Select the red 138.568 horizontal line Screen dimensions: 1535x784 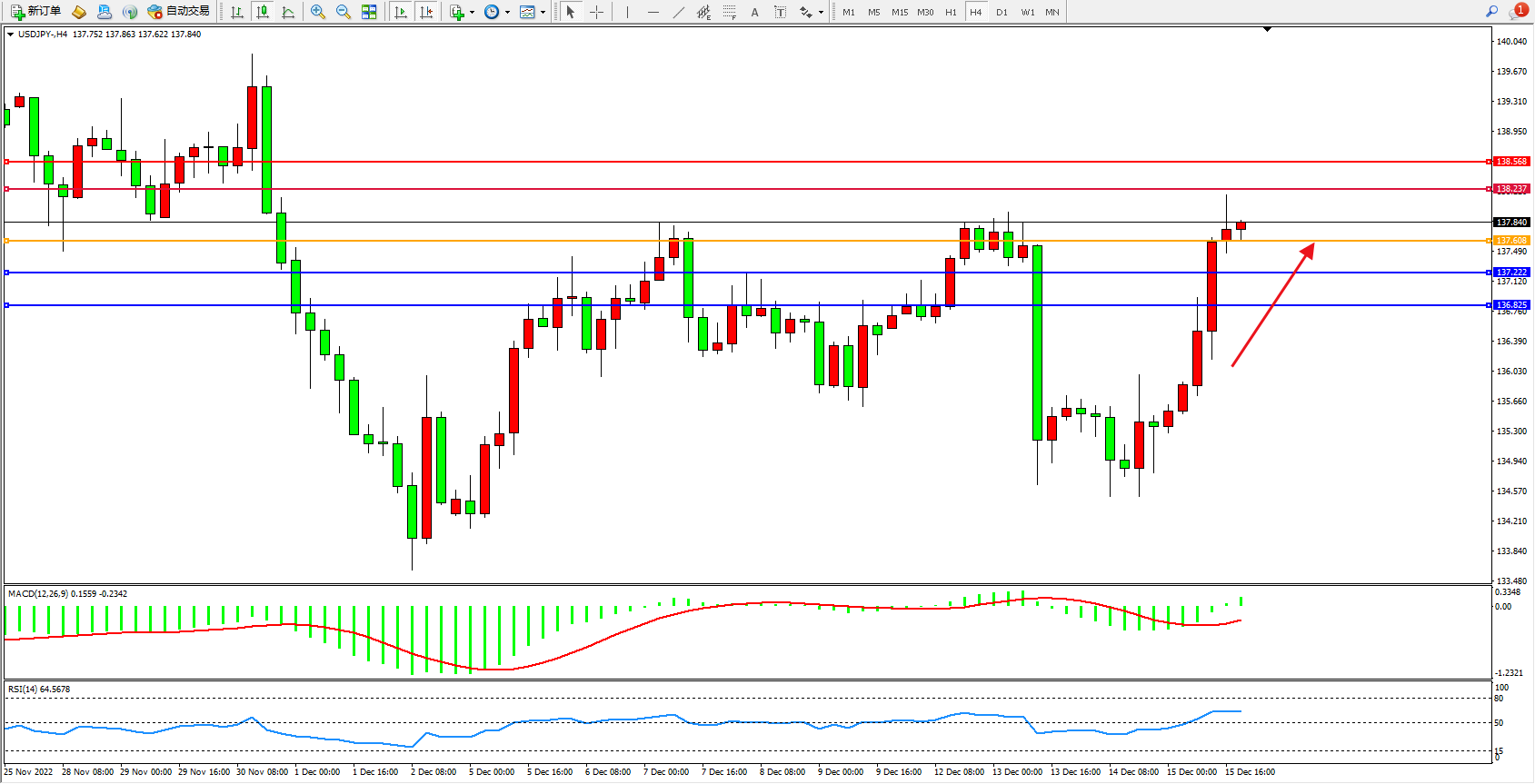tap(727, 162)
